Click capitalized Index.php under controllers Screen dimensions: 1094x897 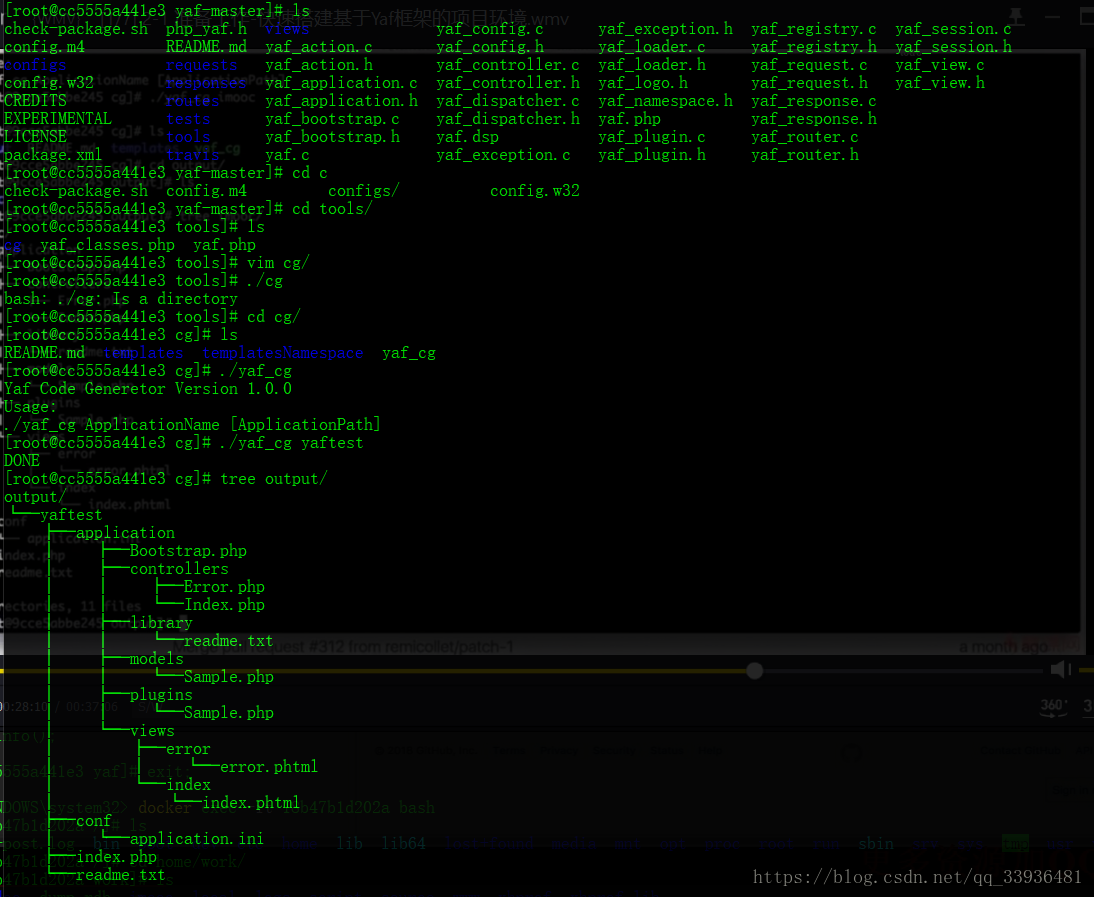pyautogui.click(x=224, y=605)
